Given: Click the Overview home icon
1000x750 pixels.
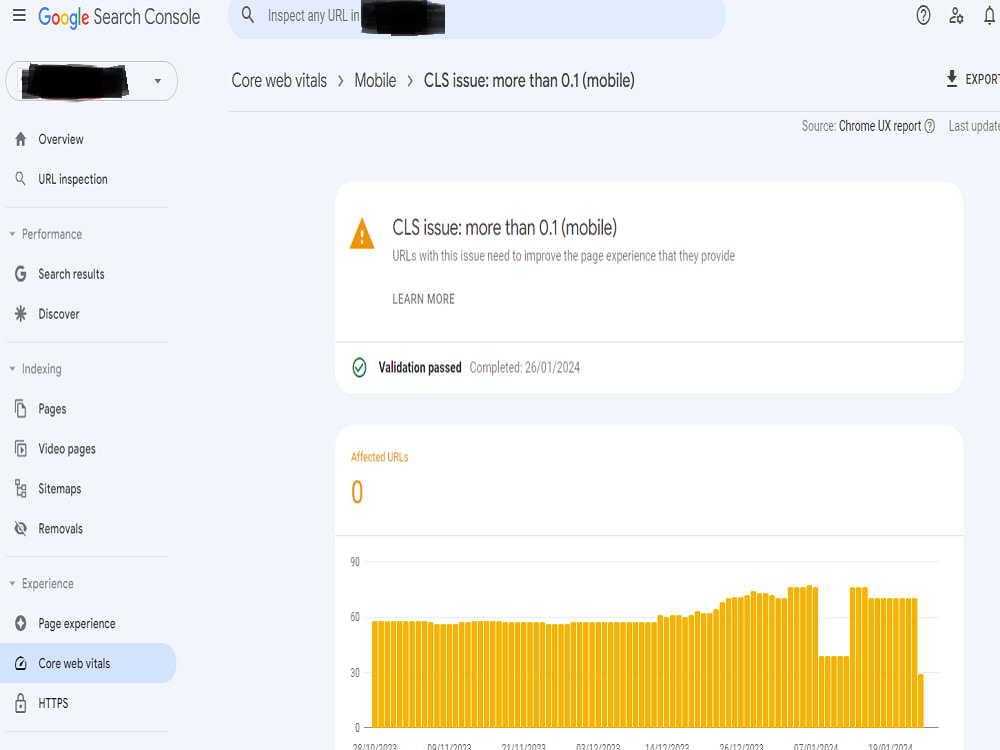Looking at the screenshot, I should coord(20,139).
